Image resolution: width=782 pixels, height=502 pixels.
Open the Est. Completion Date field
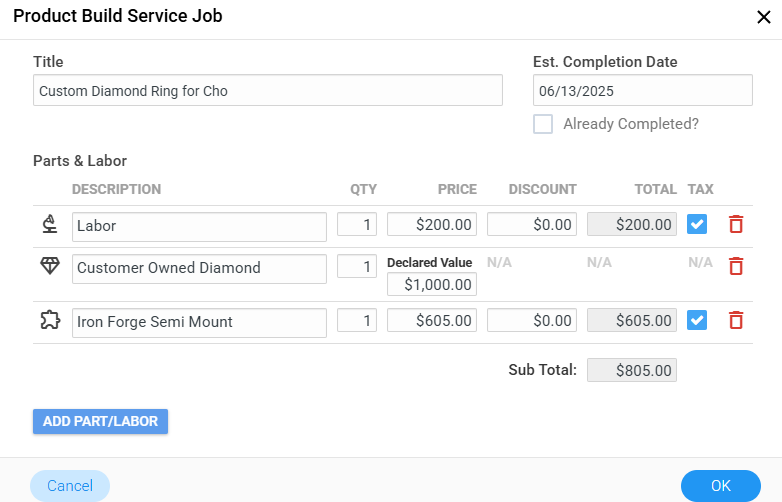pos(642,91)
